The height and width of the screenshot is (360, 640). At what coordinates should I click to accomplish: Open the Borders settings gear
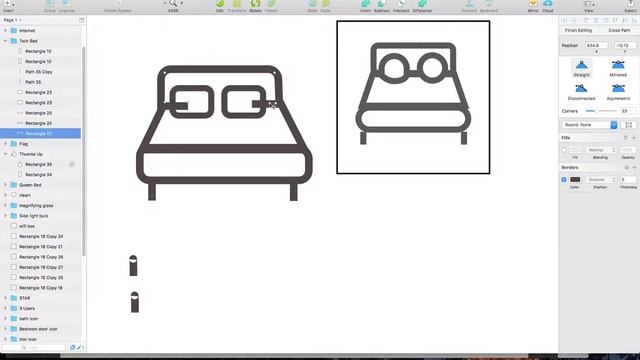[627, 167]
